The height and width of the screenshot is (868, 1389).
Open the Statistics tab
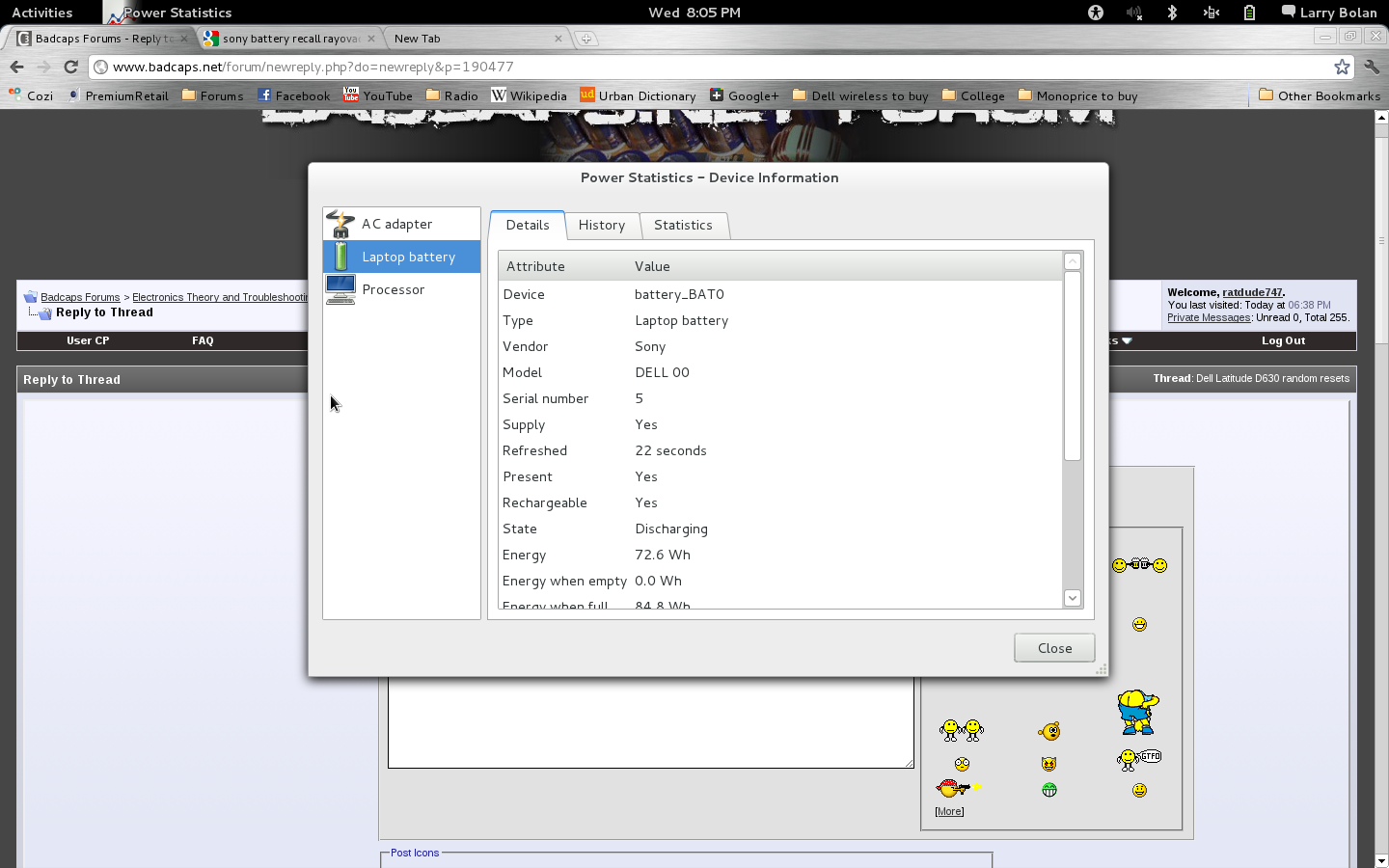[683, 225]
